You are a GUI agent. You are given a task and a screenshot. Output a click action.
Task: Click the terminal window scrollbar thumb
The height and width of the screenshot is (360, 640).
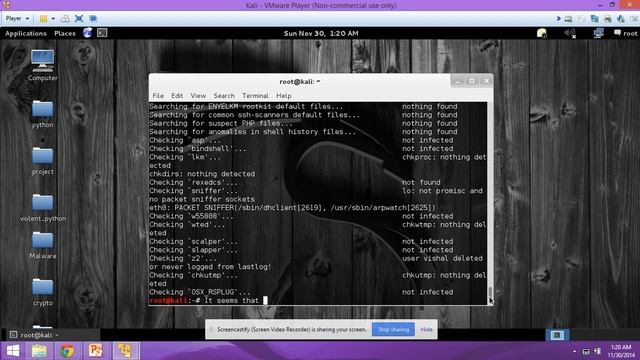[490, 295]
